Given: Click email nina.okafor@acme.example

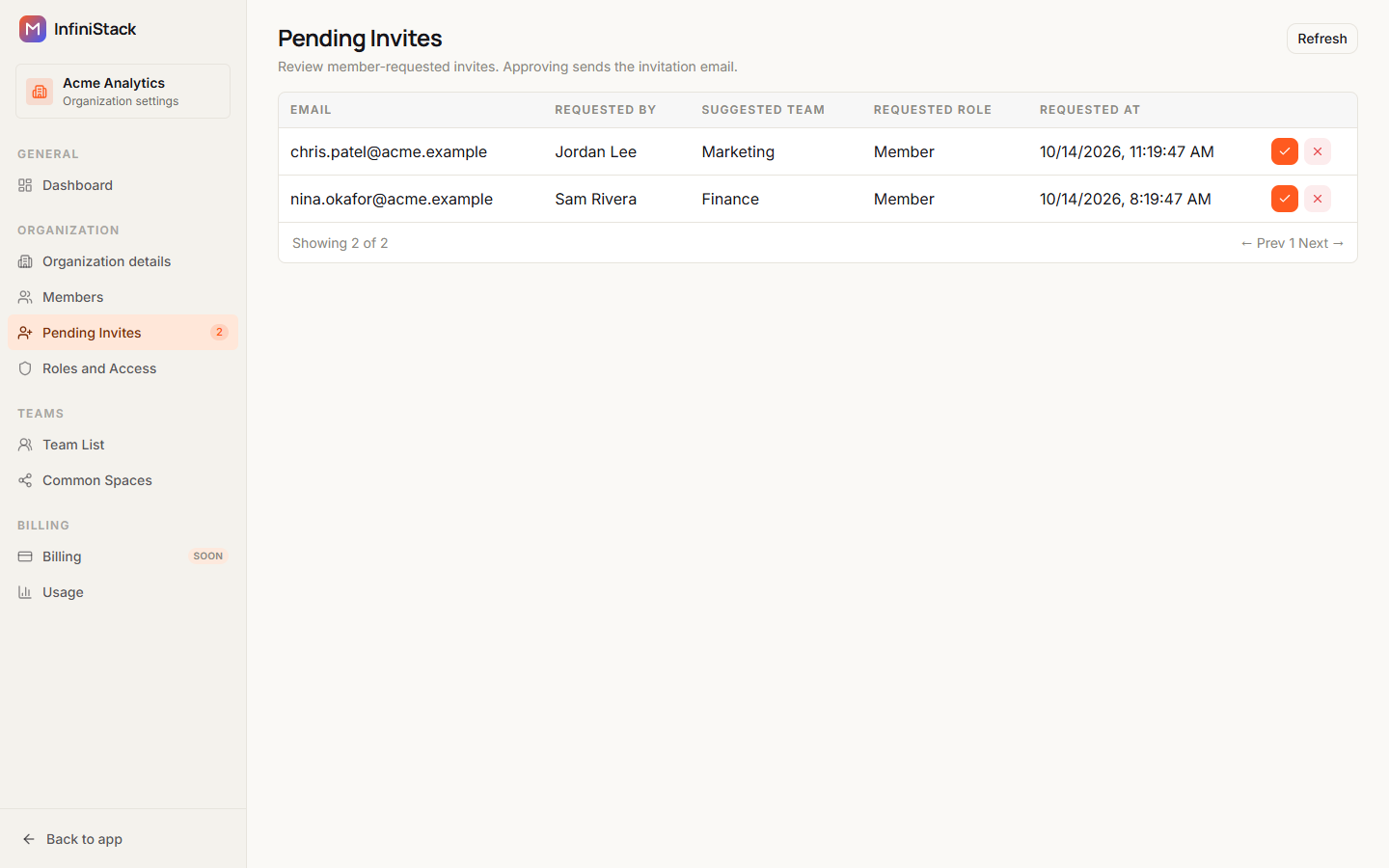Looking at the screenshot, I should tap(392, 199).
